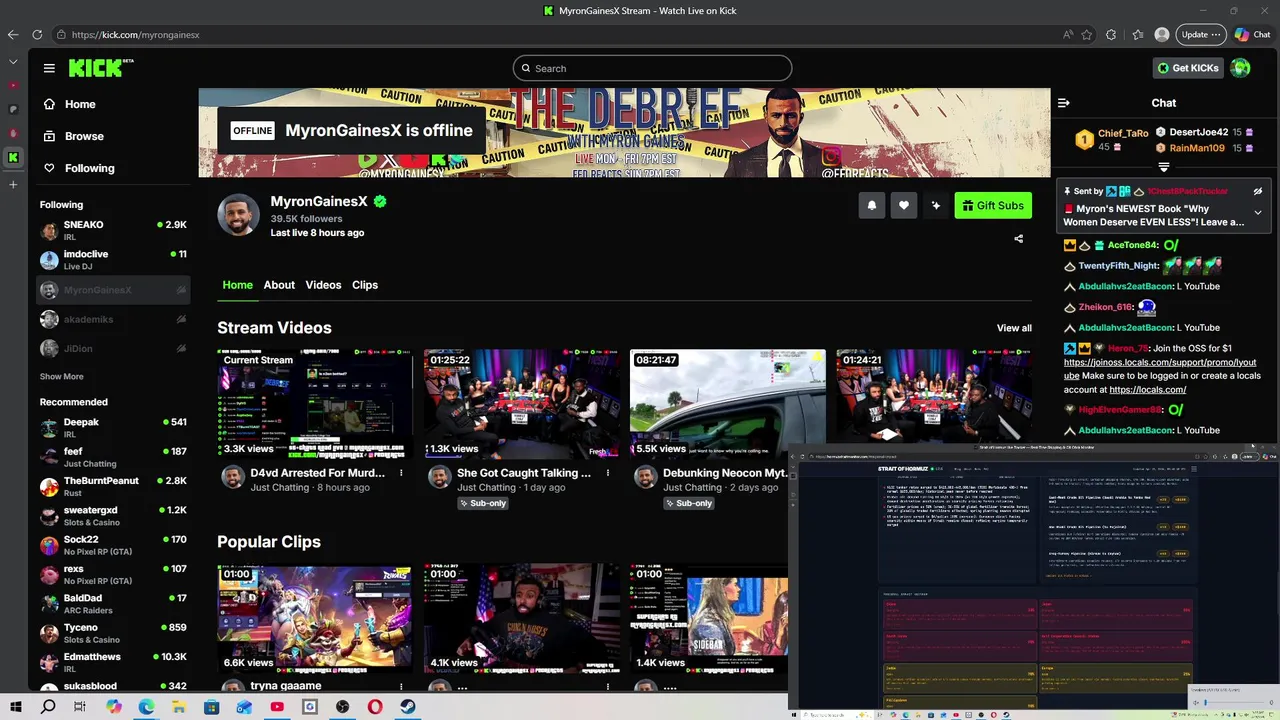Click the browser Update button
1280x720 pixels.
1200,34
